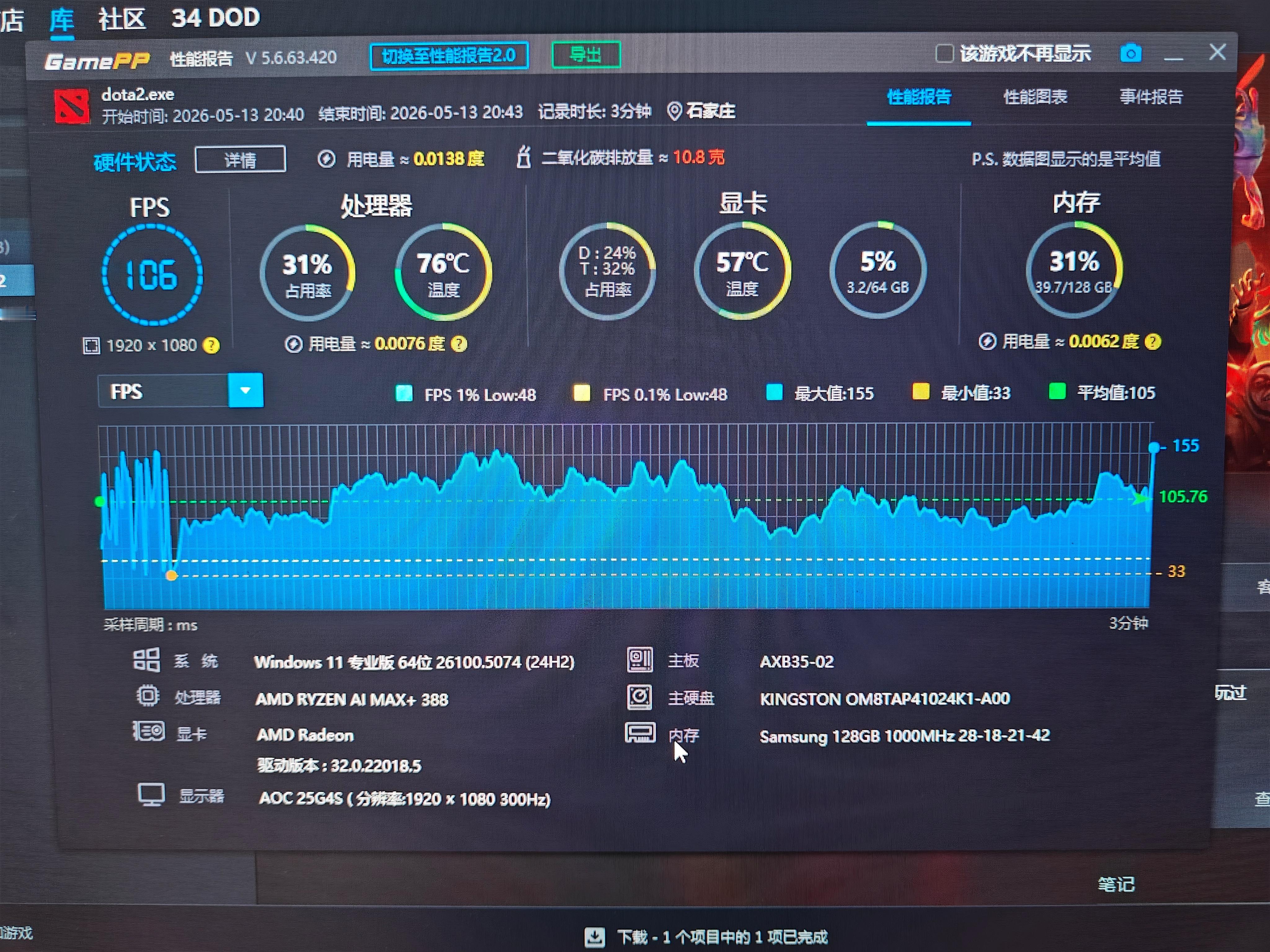This screenshot has height=952, width=1270.
Task: Click the 笔记 link in Steam window
Action: coord(1116,884)
